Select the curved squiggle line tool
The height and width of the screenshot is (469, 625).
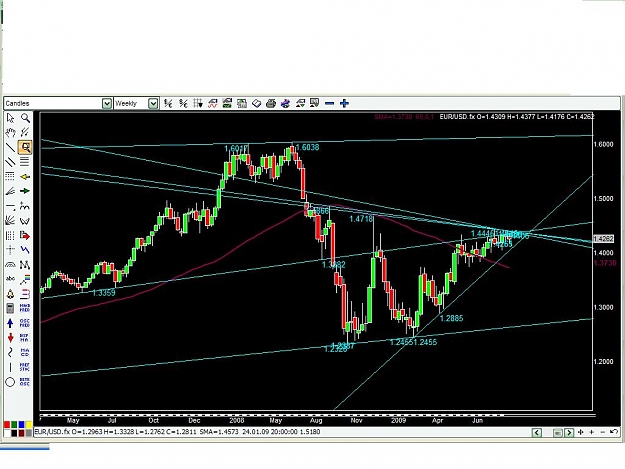(10, 352)
